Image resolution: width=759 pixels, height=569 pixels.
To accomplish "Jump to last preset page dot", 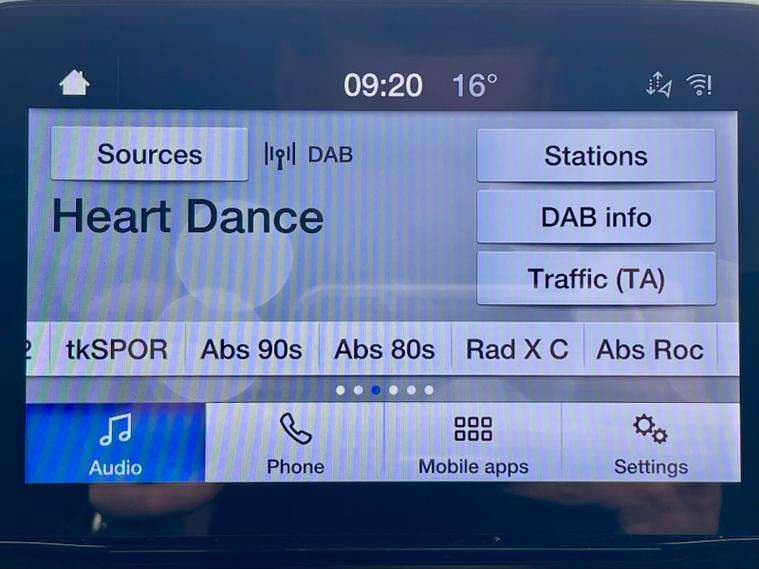I will (429, 390).
